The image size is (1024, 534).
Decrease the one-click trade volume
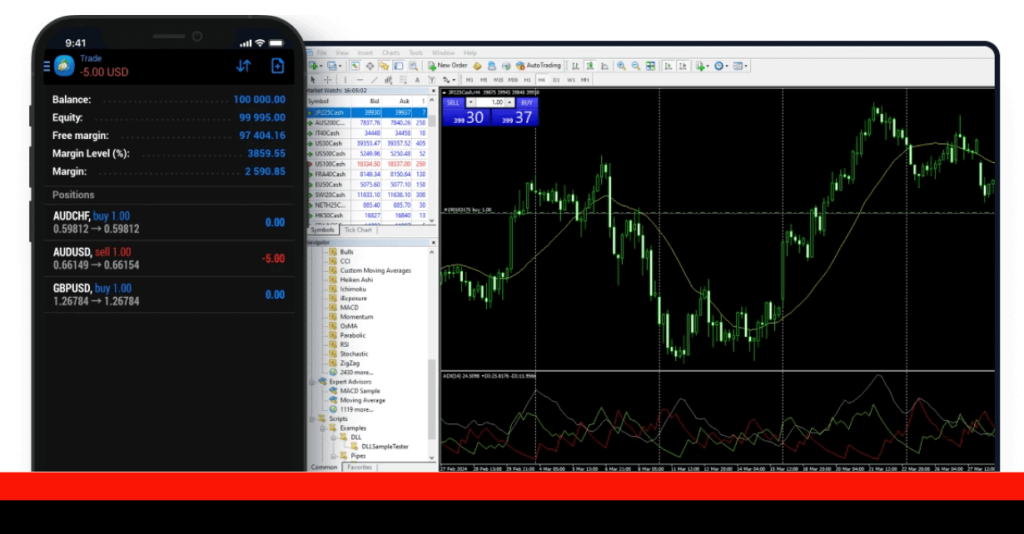click(x=470, y=102)
